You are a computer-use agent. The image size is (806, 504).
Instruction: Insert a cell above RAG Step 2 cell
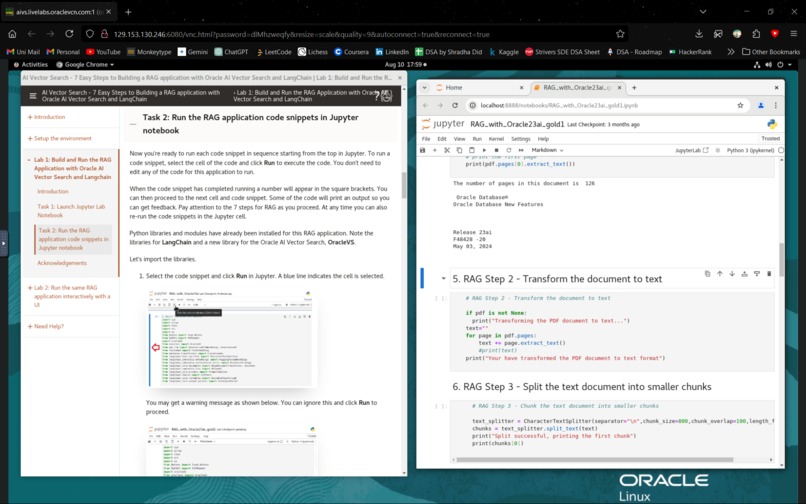coord(744,274)
